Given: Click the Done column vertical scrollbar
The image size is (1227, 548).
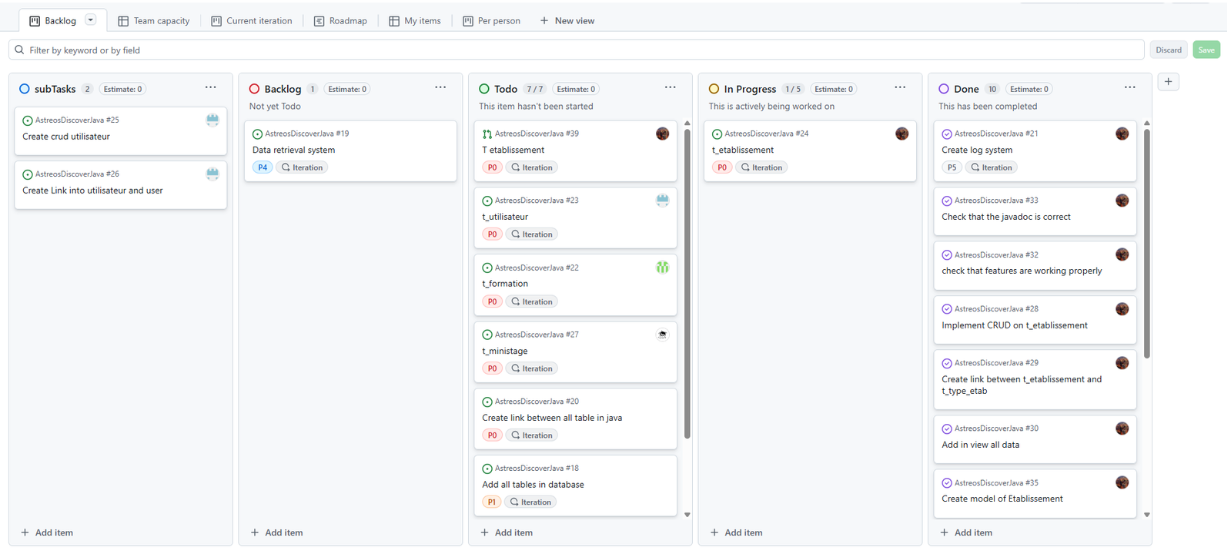Looking at the screenshot, I should [1147, 242].
